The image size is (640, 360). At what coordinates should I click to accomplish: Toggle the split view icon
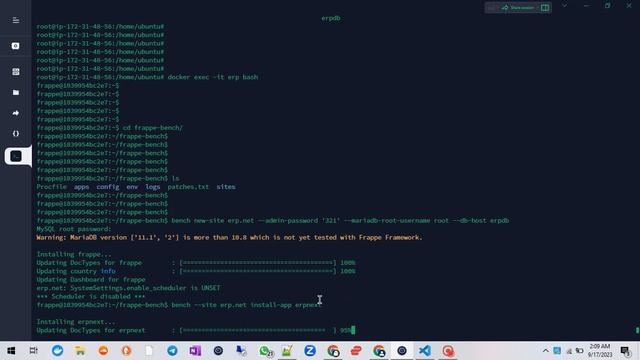coord(544,8)
